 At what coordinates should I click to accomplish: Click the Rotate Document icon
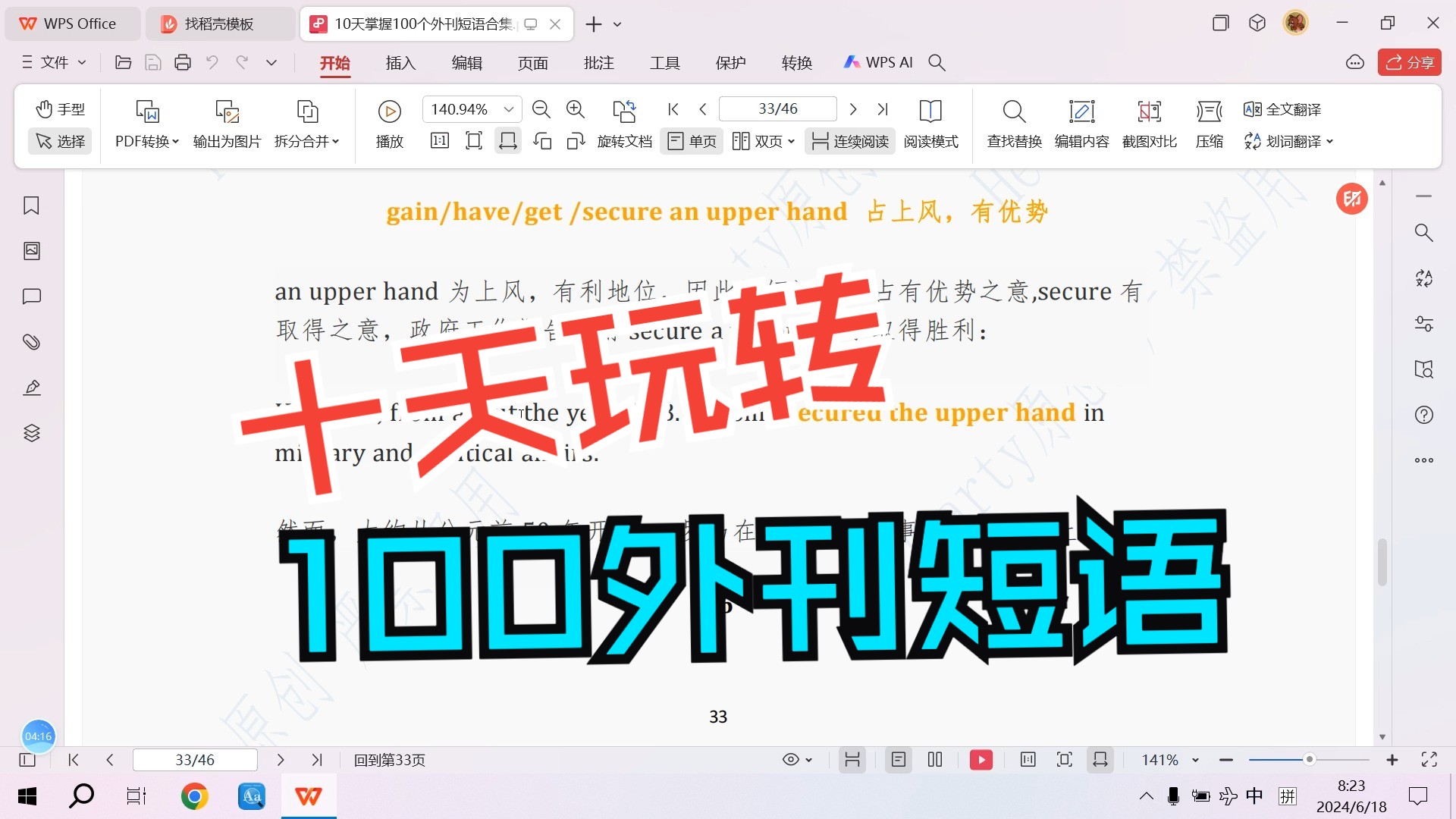[x=624, y=111]
